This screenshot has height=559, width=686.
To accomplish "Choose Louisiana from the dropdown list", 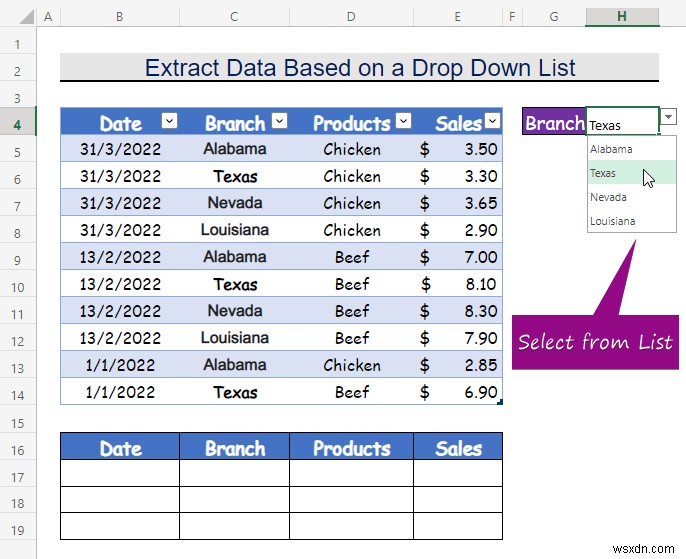I will pos(632,221).
